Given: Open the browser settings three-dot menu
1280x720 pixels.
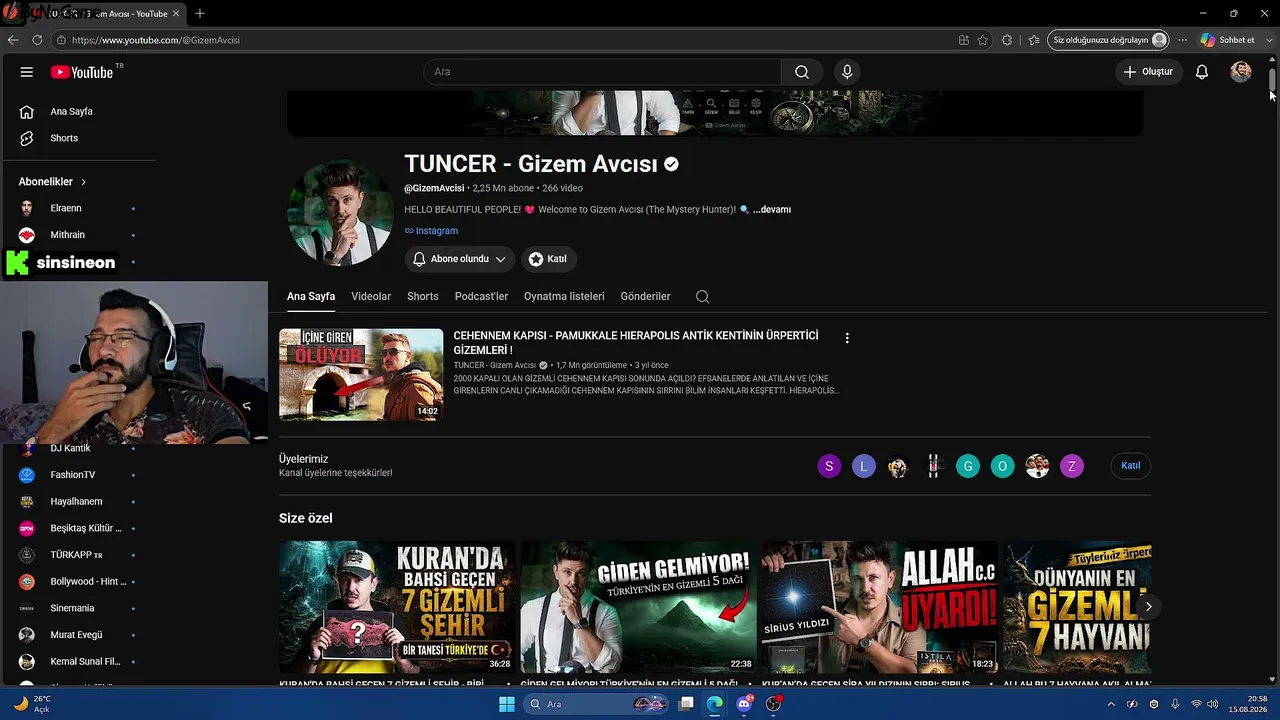Looking at the screenshot, I should tap(1183, 40).
